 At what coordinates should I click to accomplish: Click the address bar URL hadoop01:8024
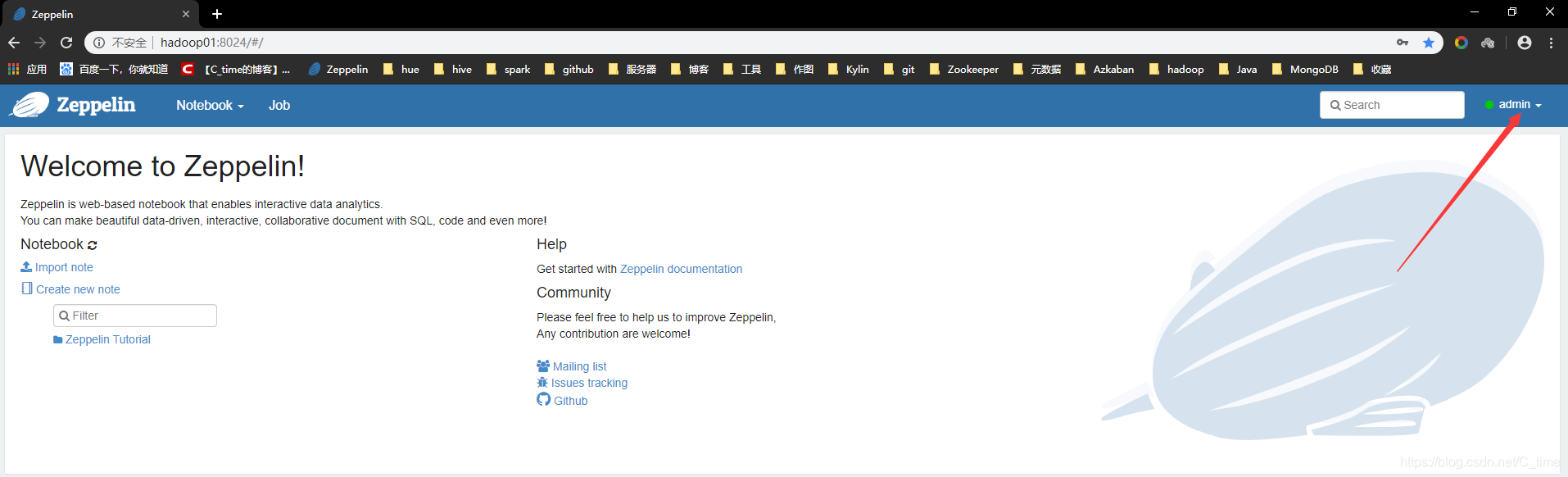point(212,43)
